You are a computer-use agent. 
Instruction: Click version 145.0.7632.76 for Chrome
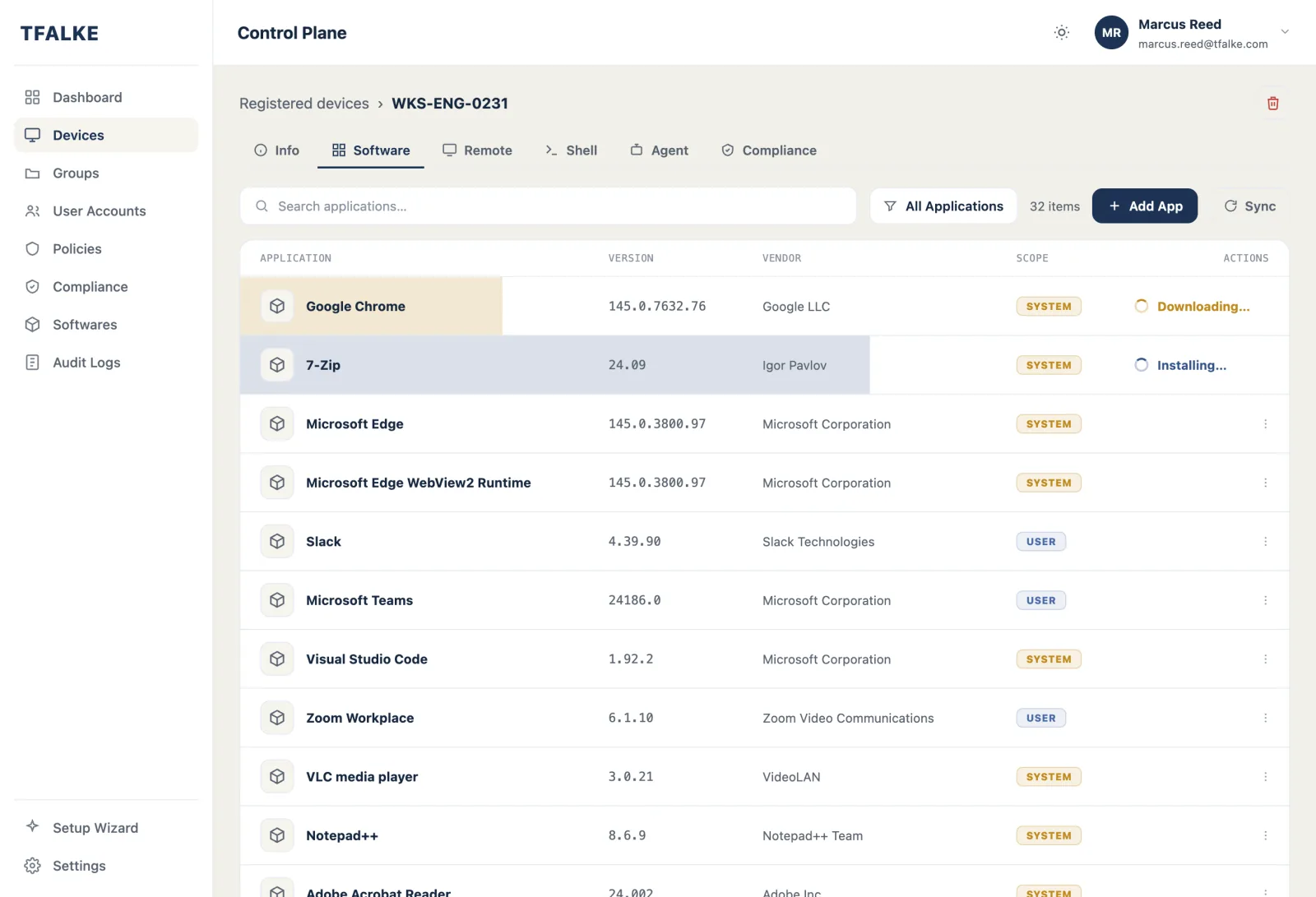click(656, 306)
